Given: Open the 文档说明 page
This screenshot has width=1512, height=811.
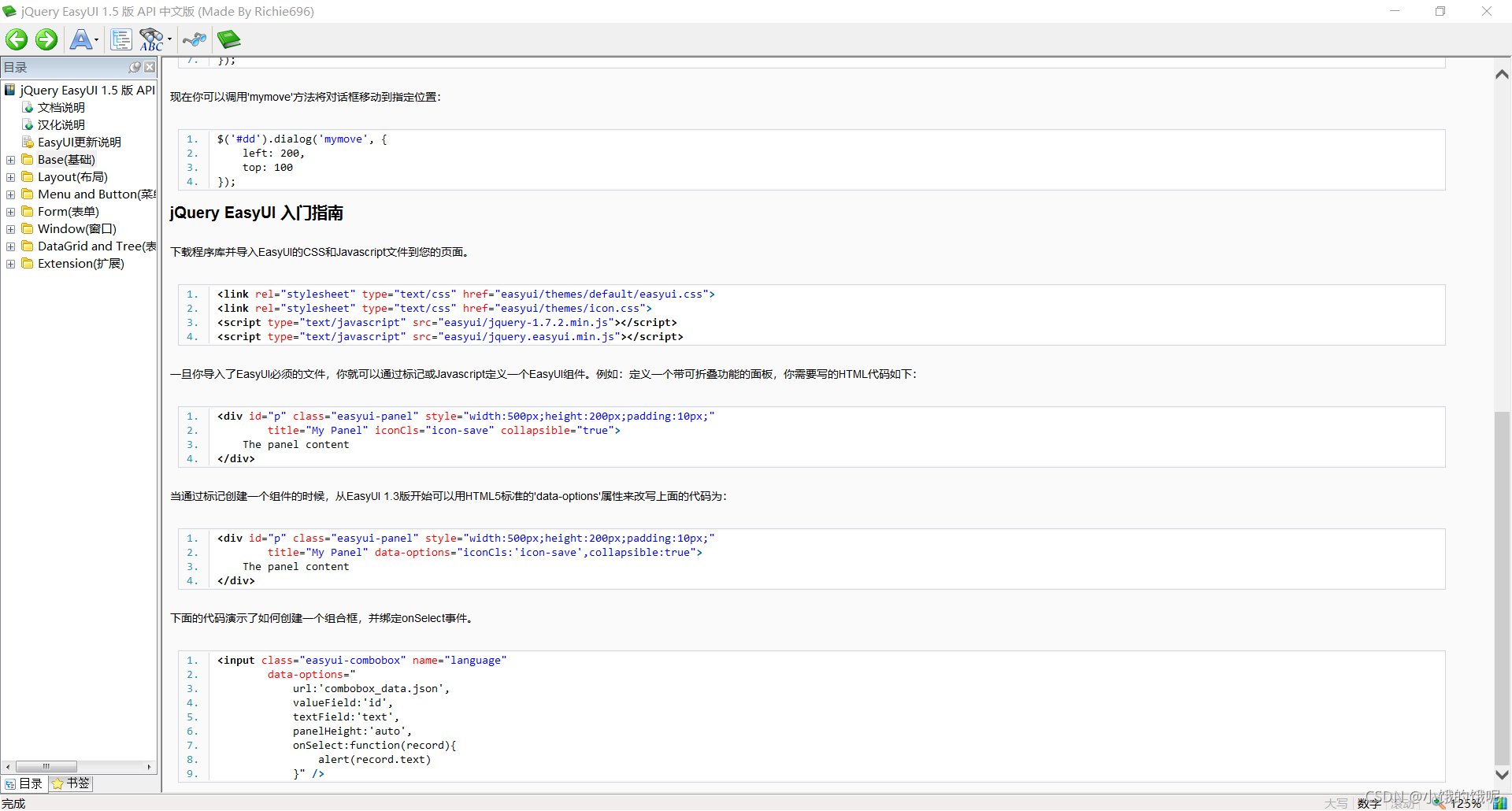Looking at the screenshot, I should click(61, 108).
